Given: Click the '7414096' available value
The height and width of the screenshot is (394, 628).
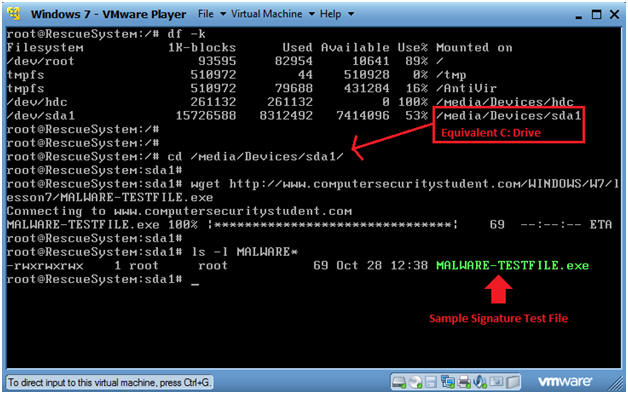Looking at the screenshot, I should tap(362, 116).
